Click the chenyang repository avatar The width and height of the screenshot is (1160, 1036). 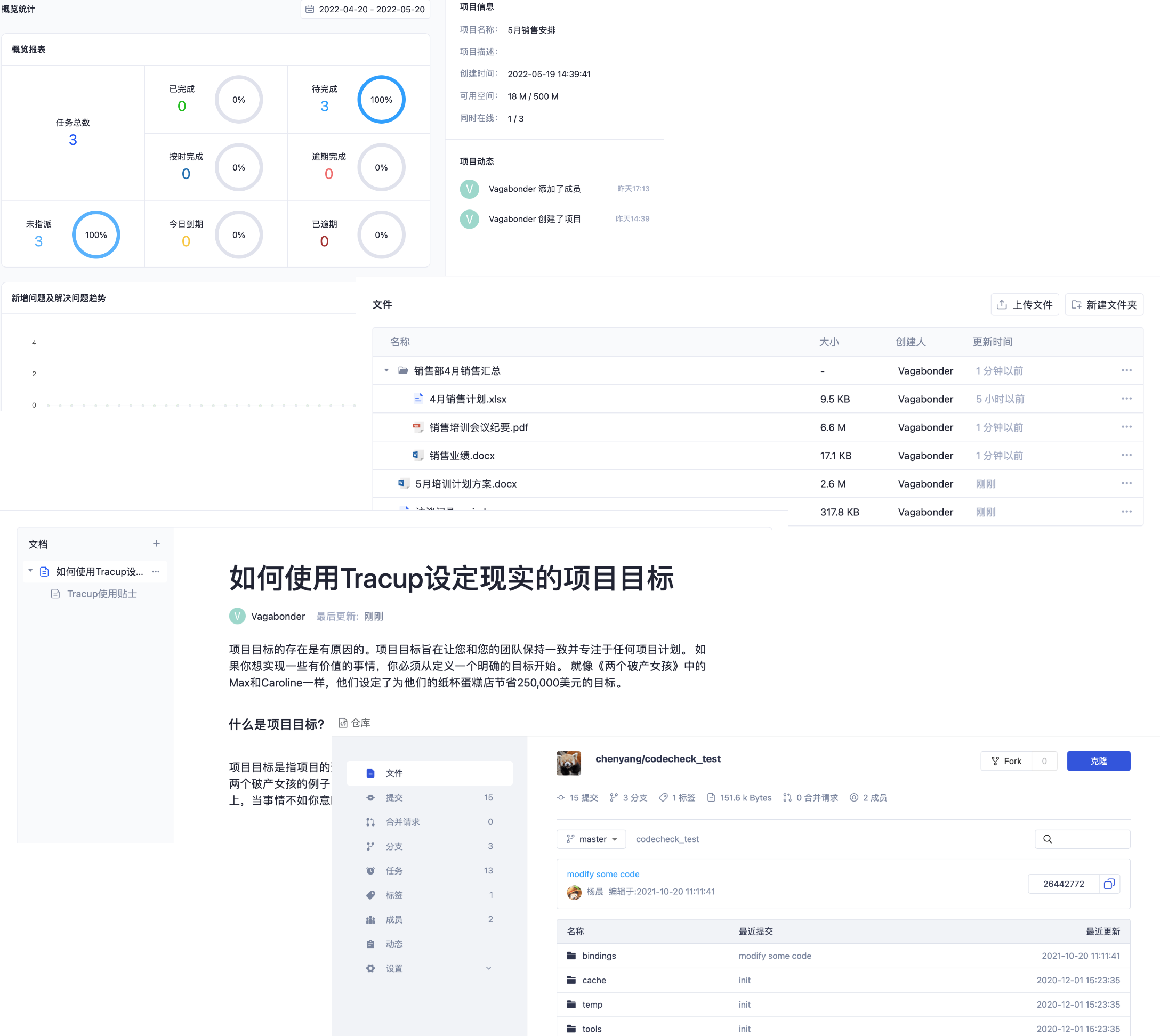pos(568,763)
